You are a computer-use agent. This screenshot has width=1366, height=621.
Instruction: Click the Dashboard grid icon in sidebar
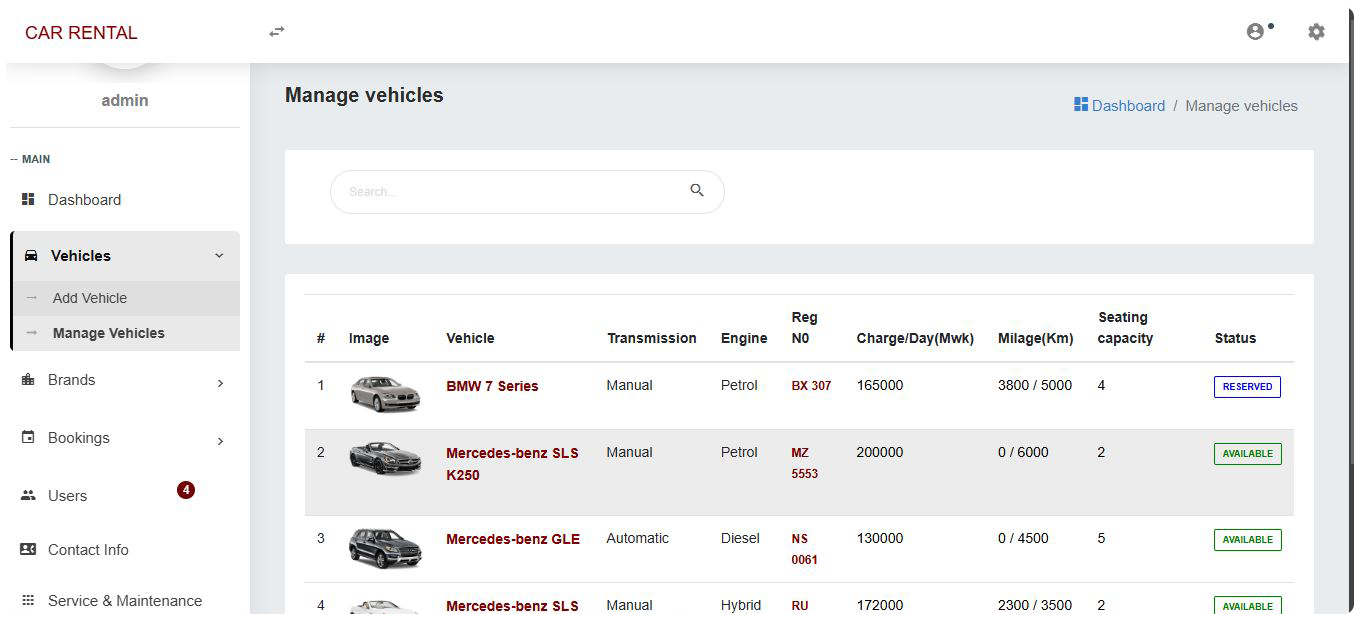click(x=28, y=200)
